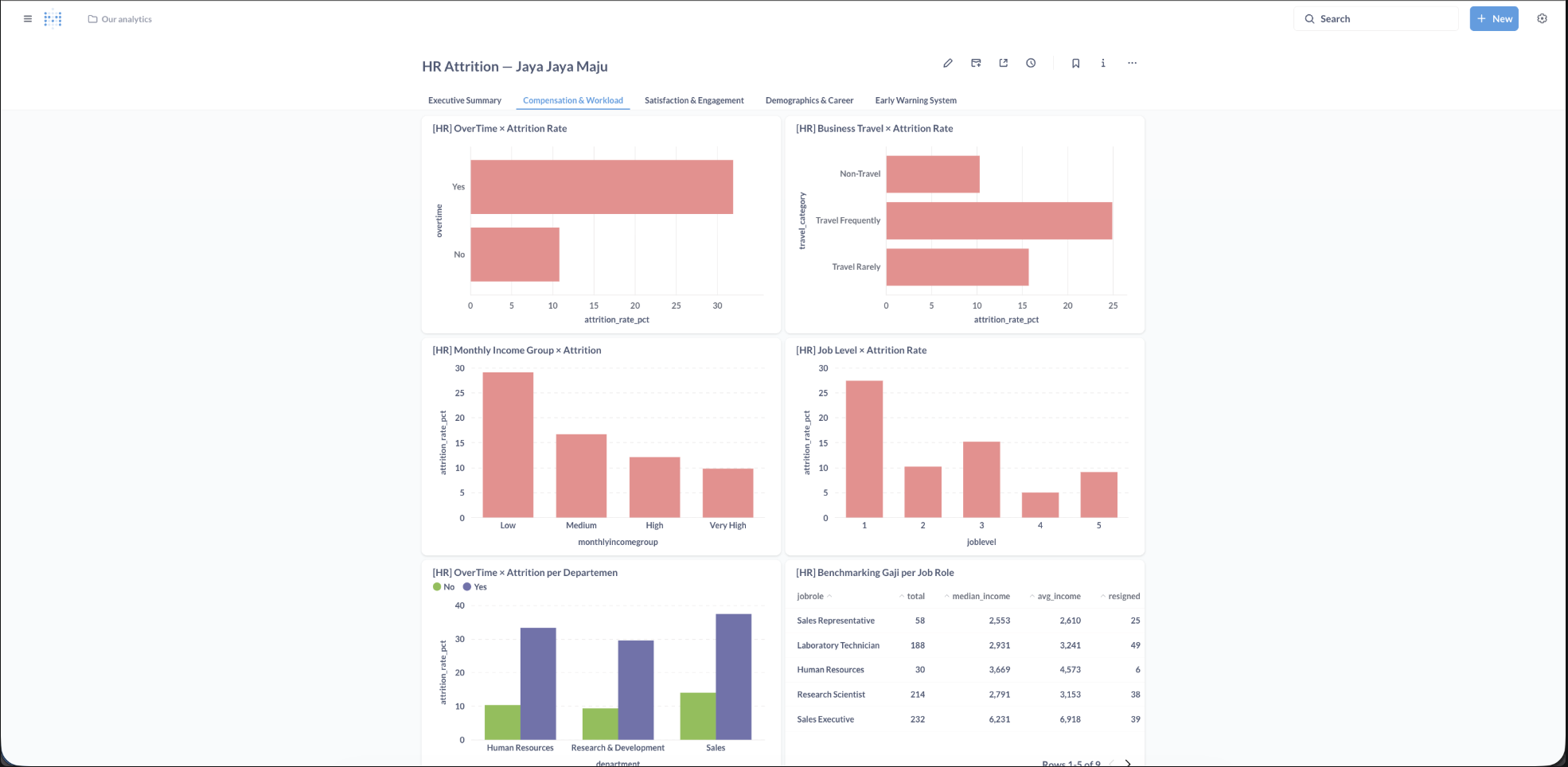Click the job level 4 bar
1568x767 pixels.
1040,505
